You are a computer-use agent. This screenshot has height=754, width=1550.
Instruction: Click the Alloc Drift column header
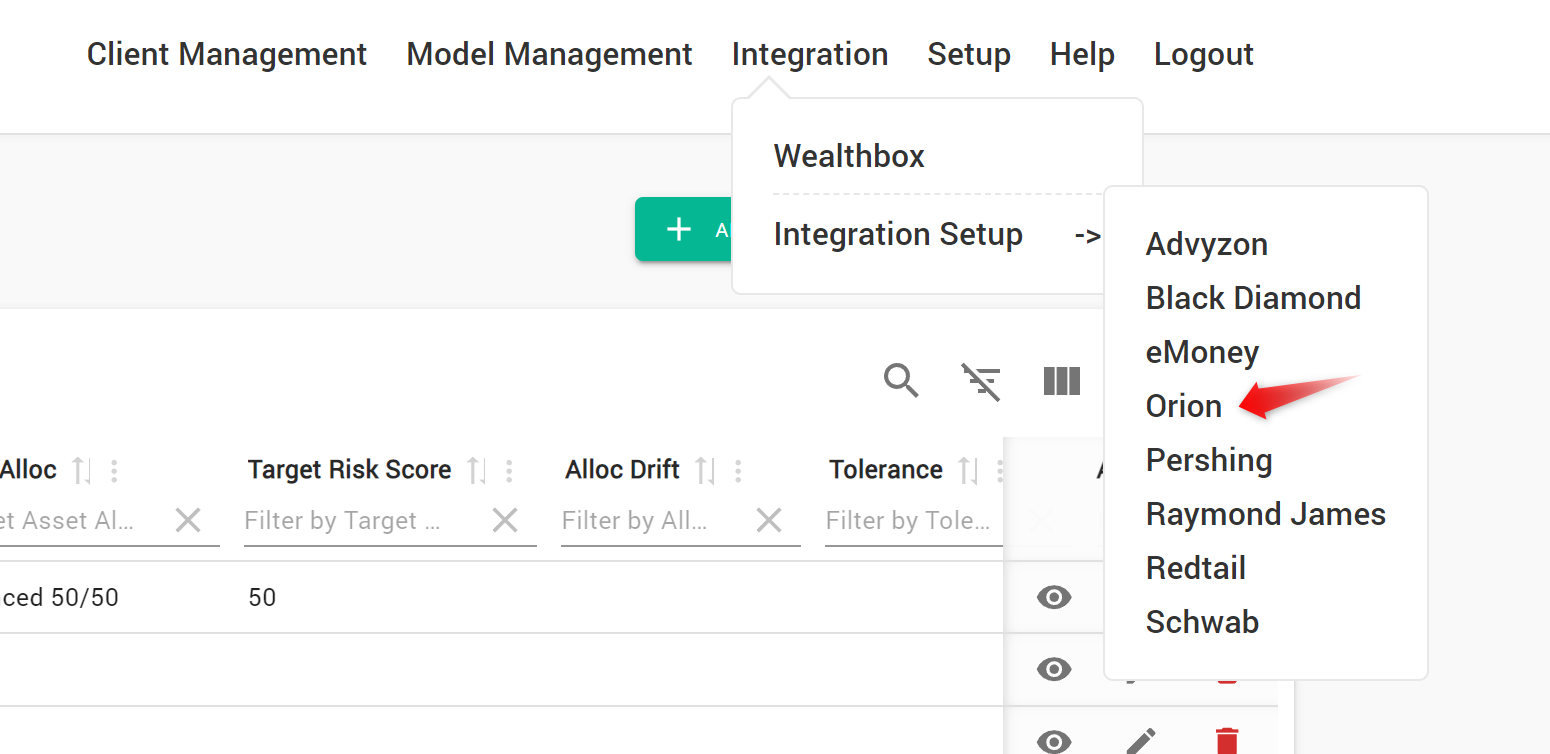(x=622, y=470)
